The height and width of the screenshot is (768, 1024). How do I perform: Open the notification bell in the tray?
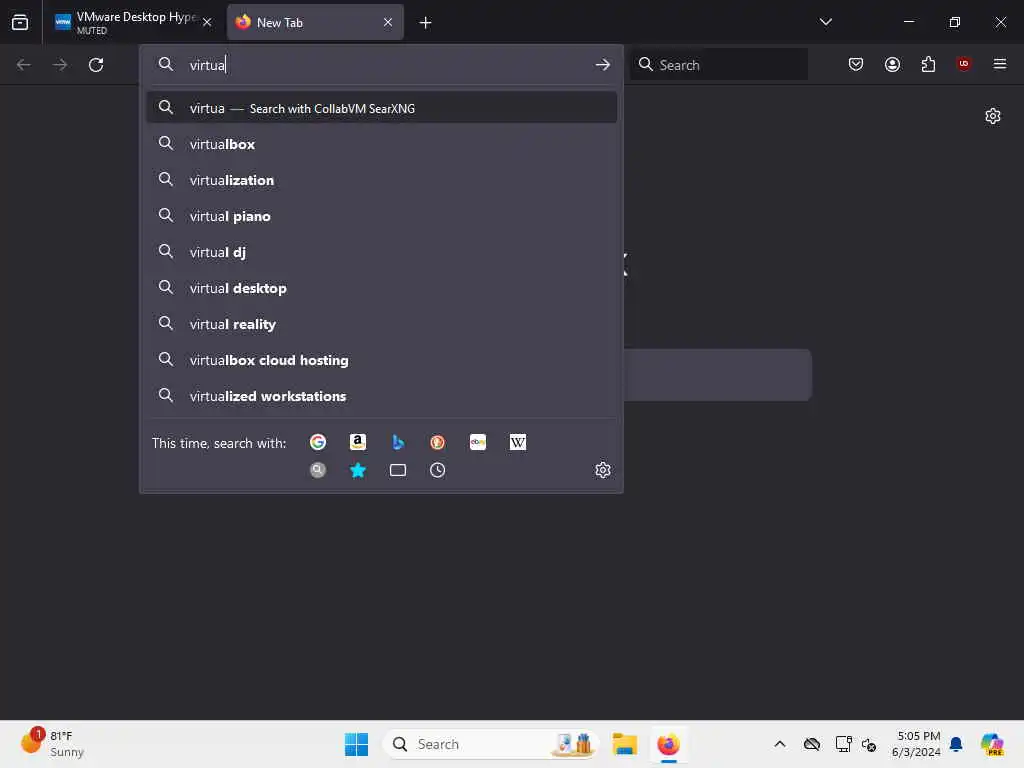(x=956, y=744)
